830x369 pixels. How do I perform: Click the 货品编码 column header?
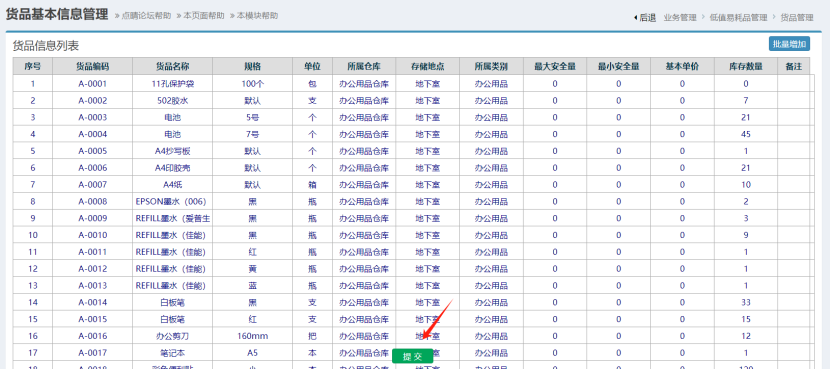click(x=93, y=67)
